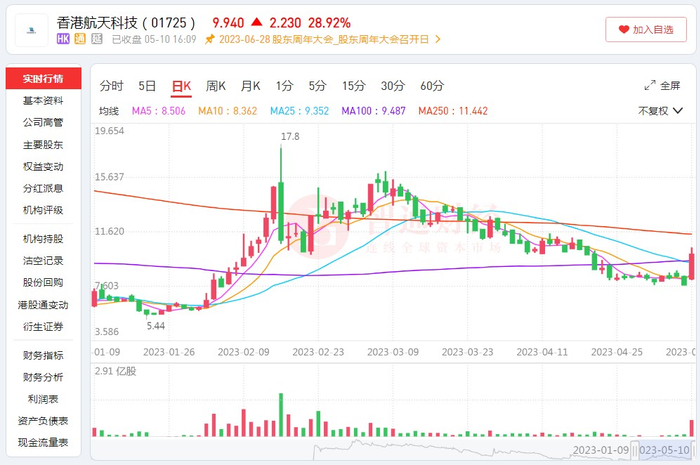Select the 5分 interval tab
Image resolution: width=700 pixels, height=465 pixels.
pyautogui.click(x=317, y=85)
